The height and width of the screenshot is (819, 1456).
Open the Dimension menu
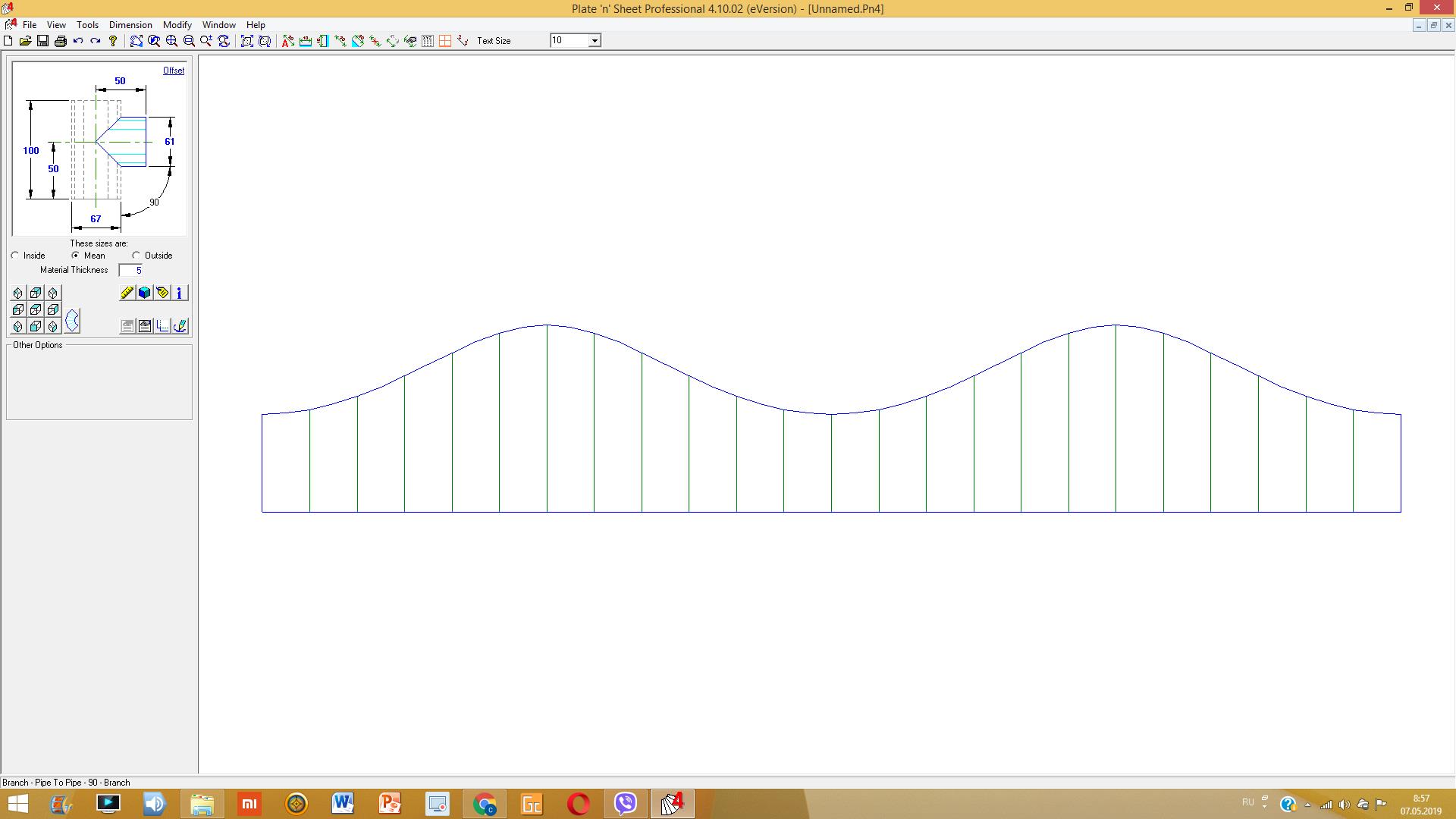(130, 25)
